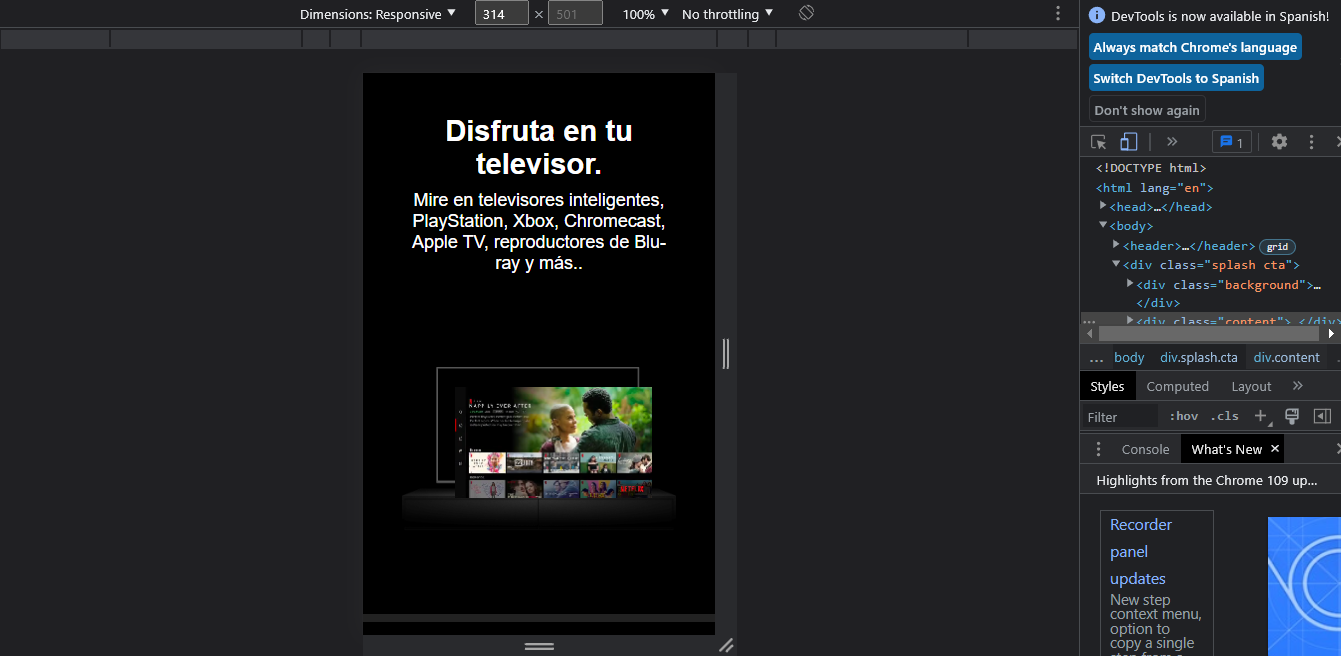Click the Don't show again button
Viewport: 1341px width, 656px height.
pos(1146,109)
